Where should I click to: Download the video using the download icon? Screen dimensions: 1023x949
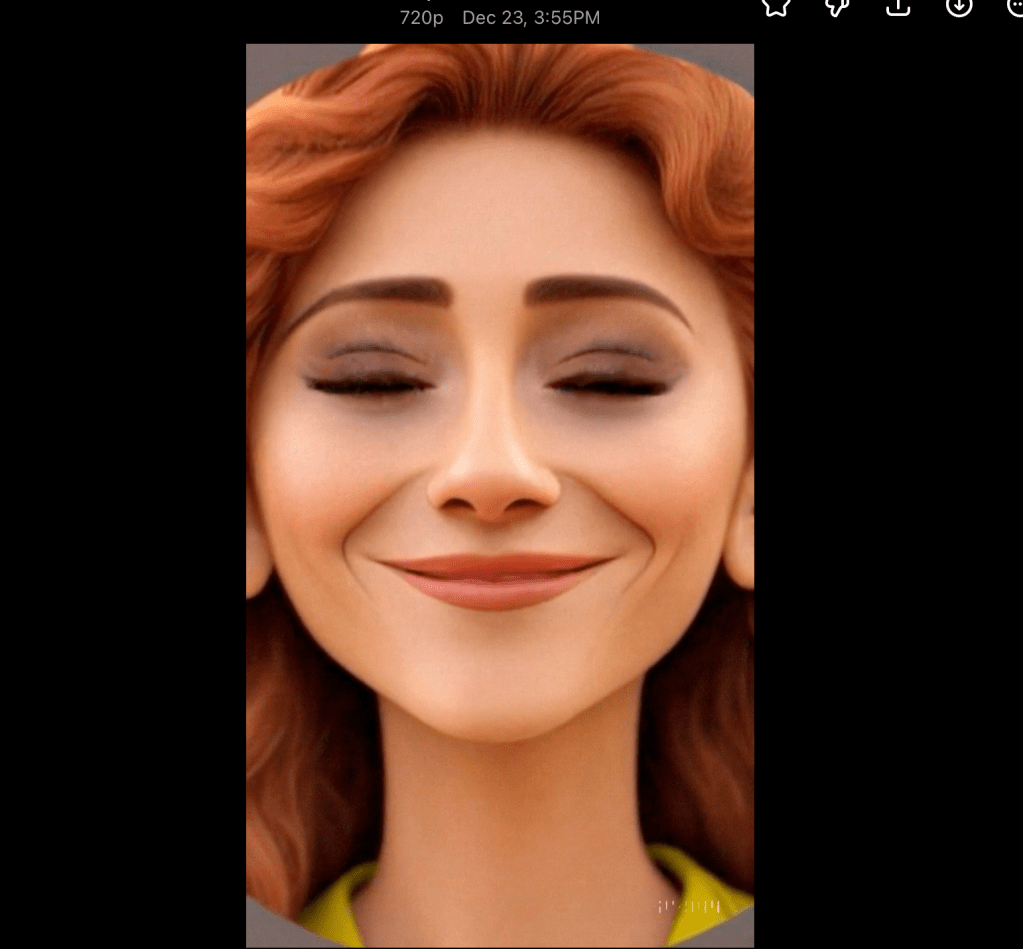click(x=958, y=6)
